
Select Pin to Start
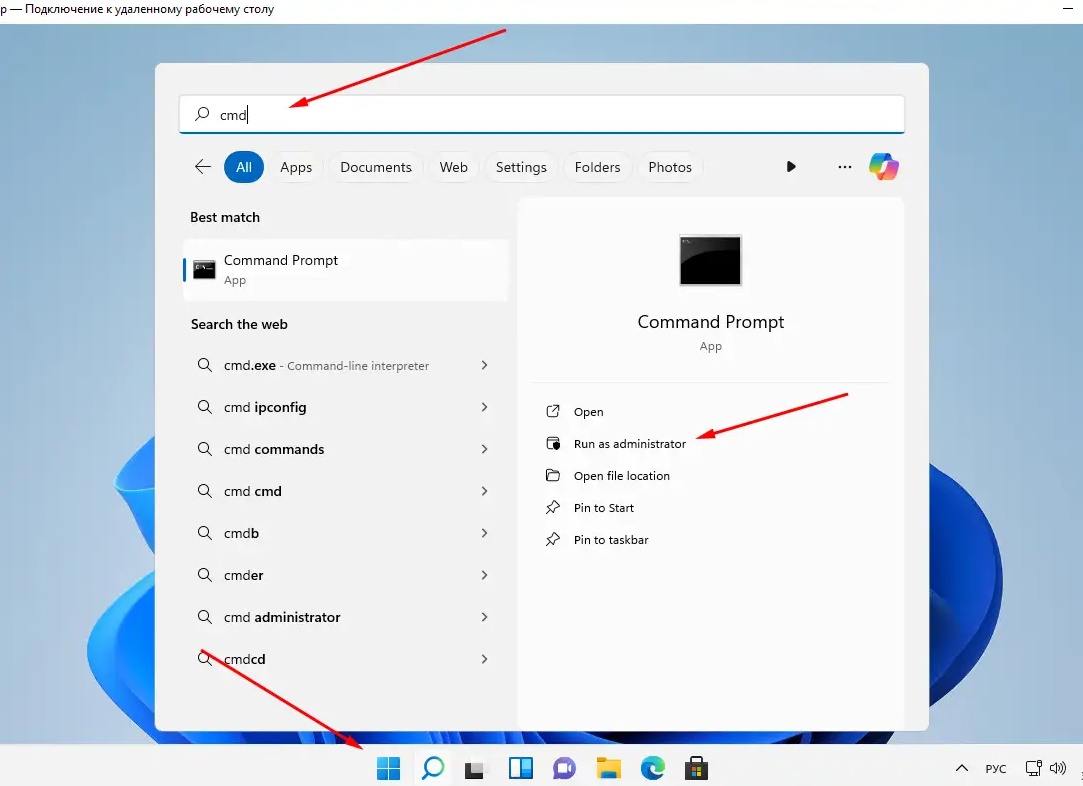(x=604, y=508)
